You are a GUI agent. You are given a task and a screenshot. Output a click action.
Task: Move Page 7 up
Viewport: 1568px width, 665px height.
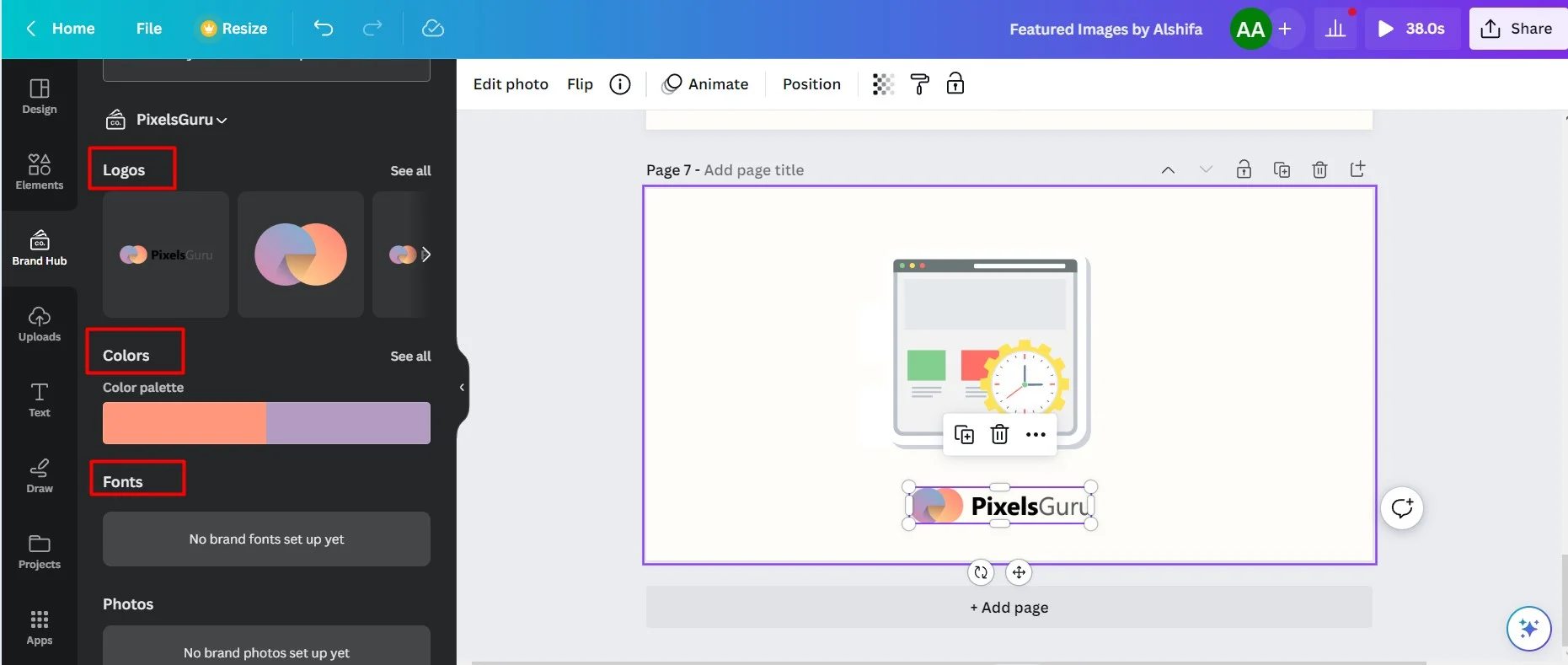click(x=1168, y=170)
